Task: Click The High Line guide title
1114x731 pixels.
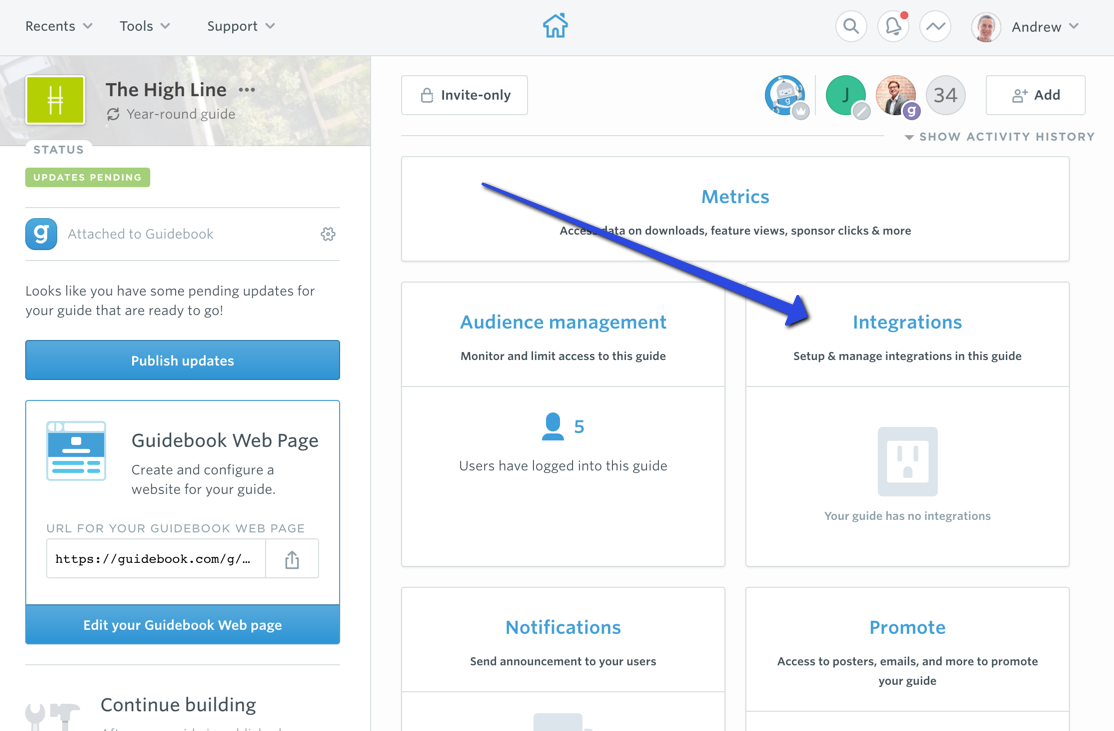Action: [x=166, y=90]
